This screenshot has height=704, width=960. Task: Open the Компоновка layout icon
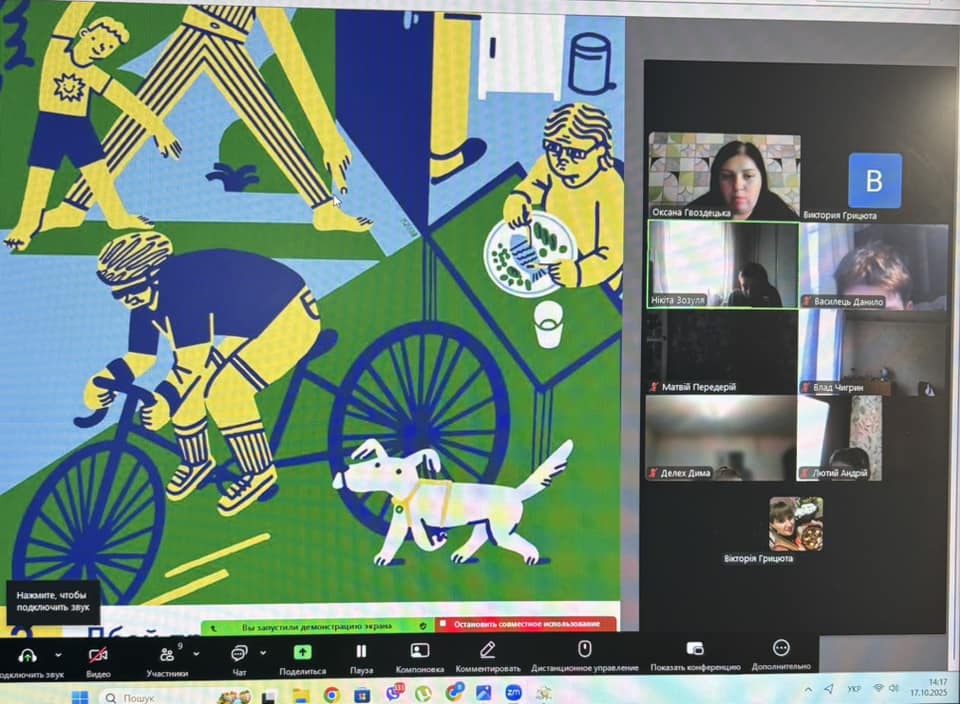click(x=420, y=650)
